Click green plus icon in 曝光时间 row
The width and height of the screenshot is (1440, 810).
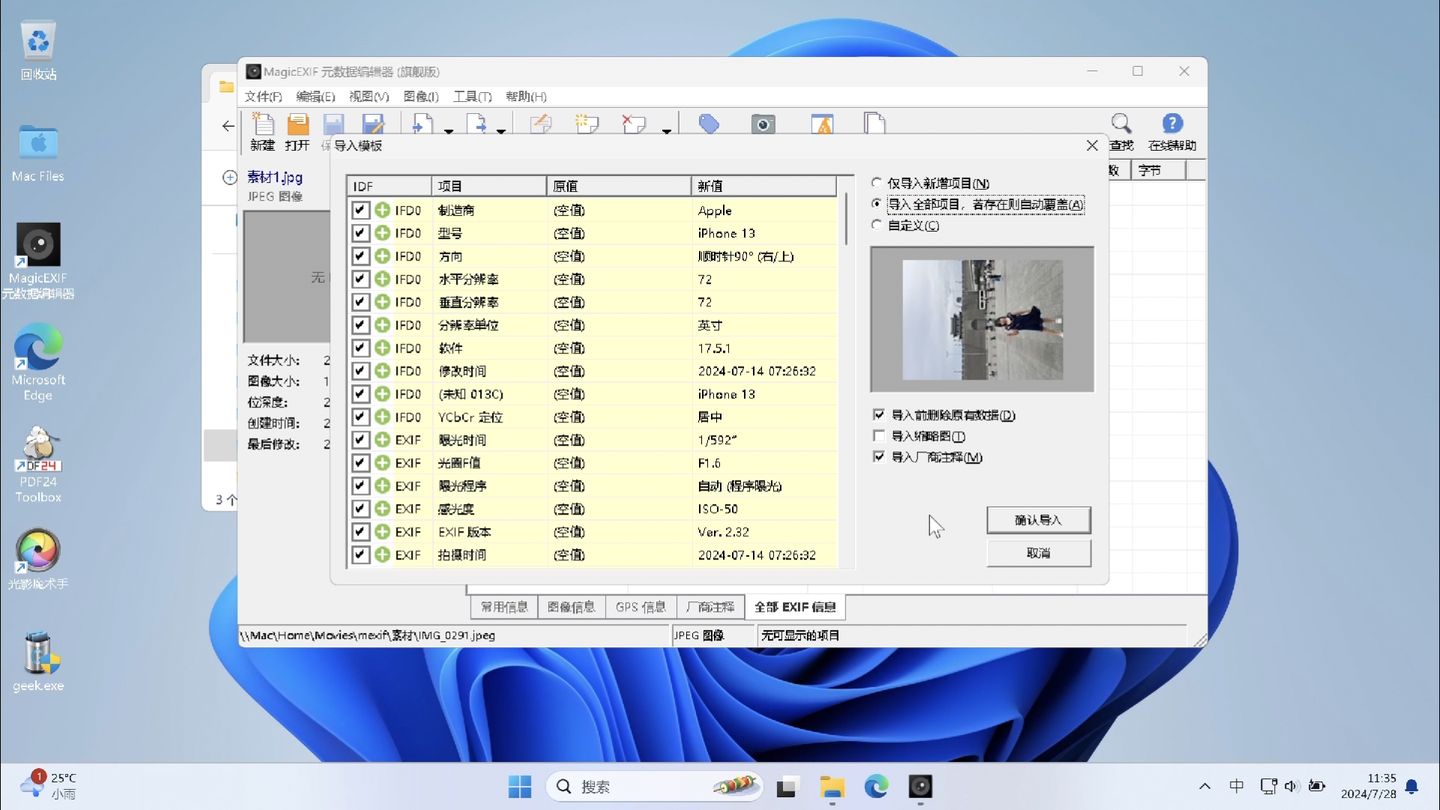[382, 440]
